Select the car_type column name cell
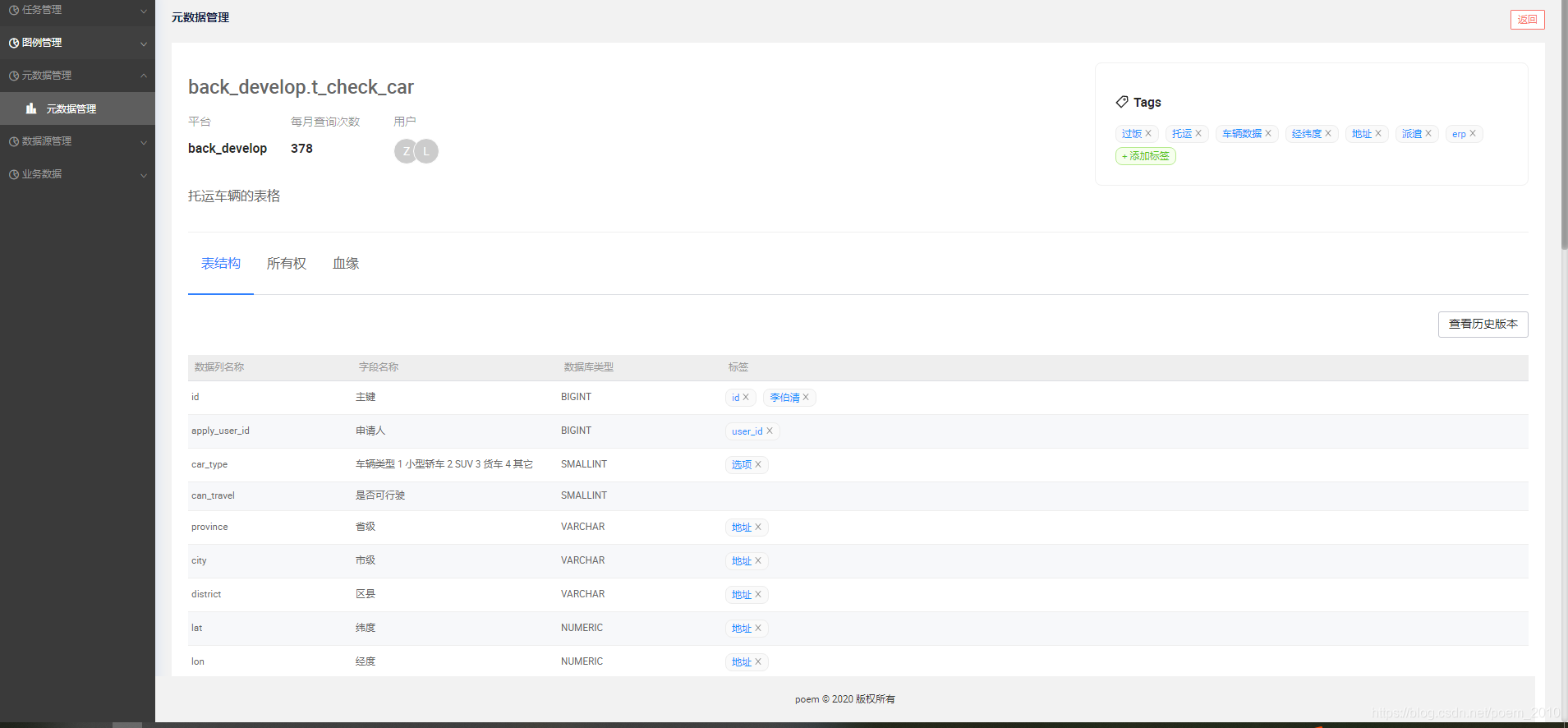Screen dimensions: 1568x728 209,465
